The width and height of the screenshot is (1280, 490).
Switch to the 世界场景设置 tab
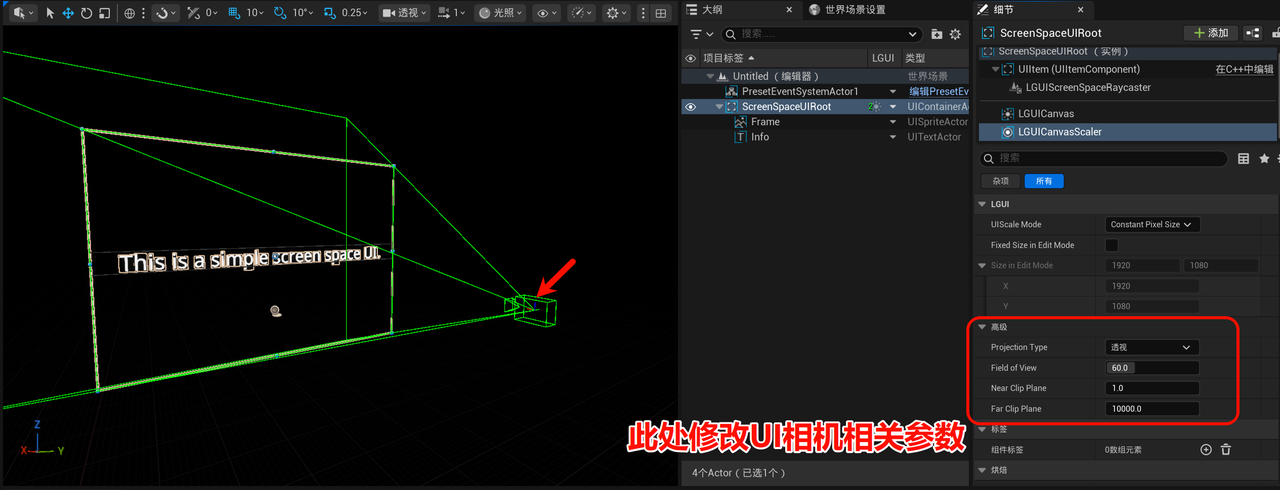point(846,10)
